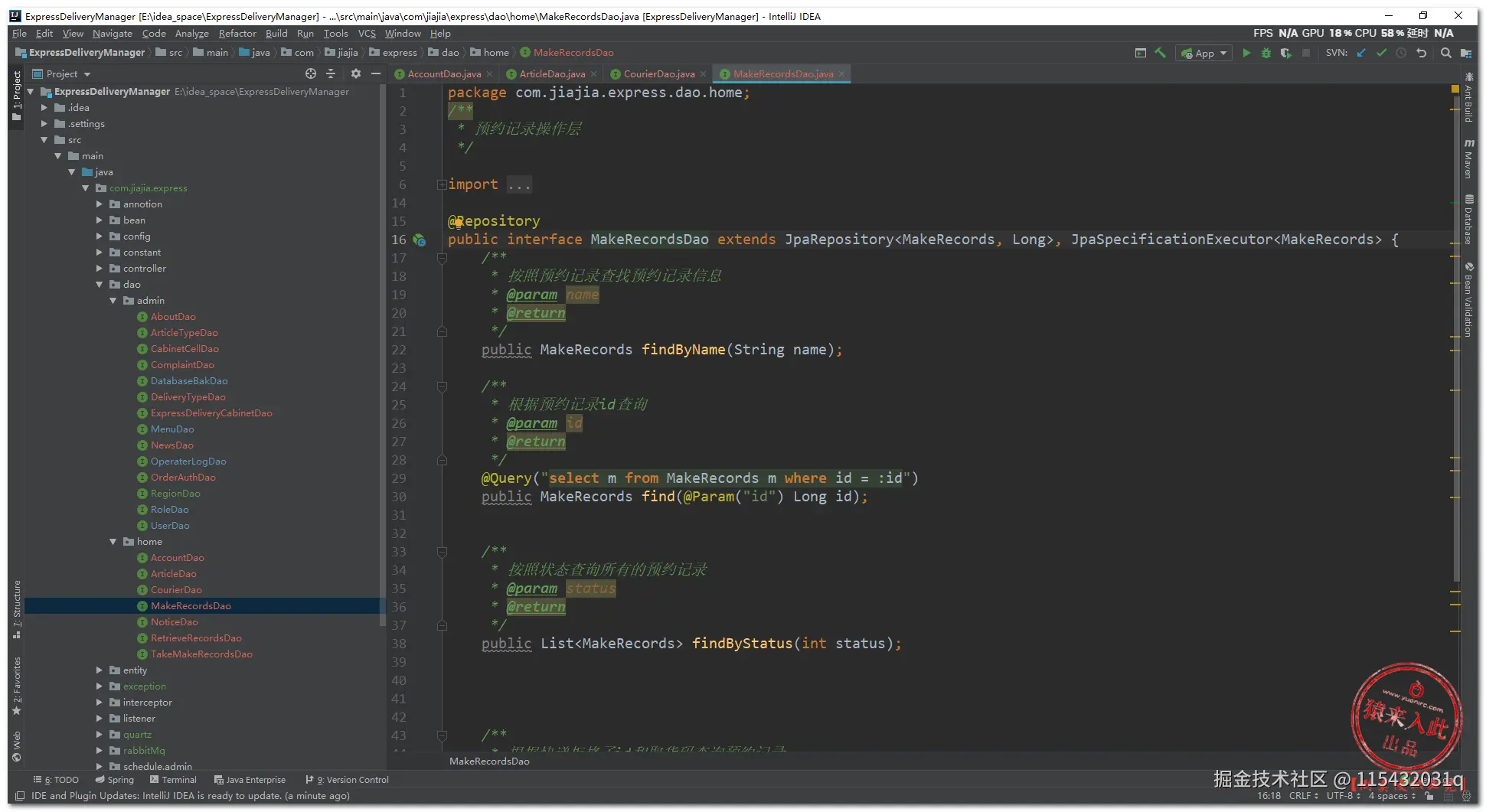Run the App configuration with green play button

pos(1246,53)
